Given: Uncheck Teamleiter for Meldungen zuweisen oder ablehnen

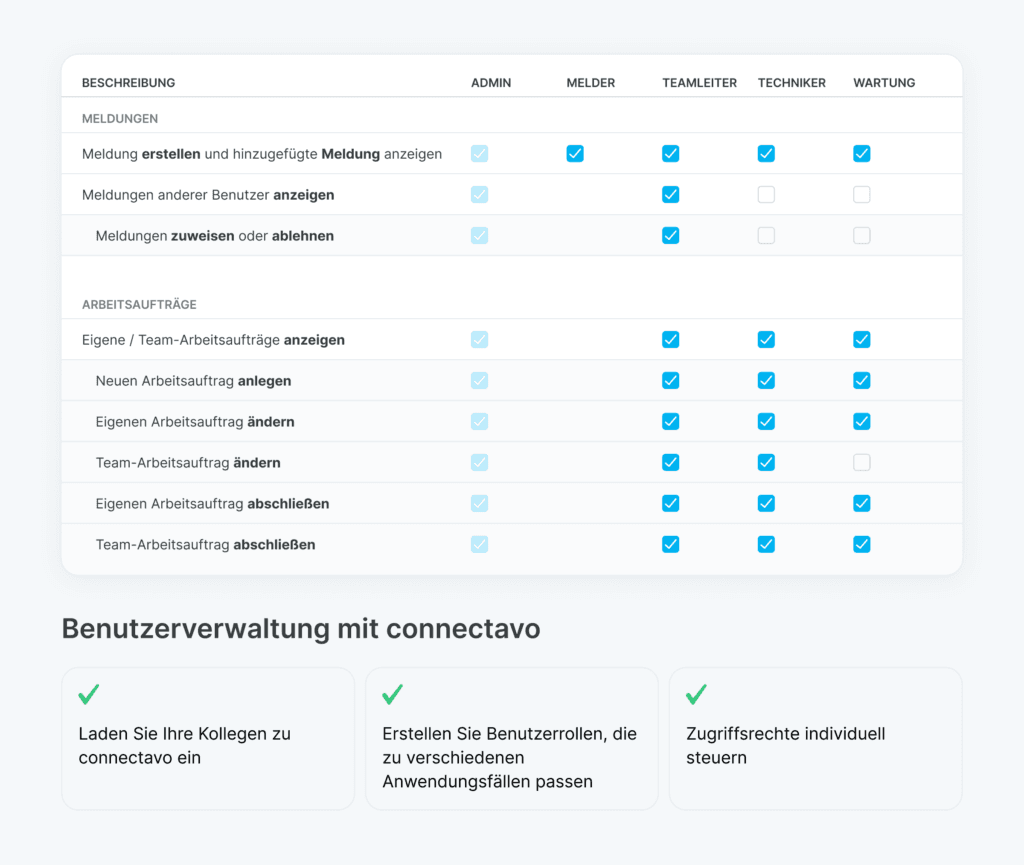Looking at the screenshot, I should pos(671,236).
